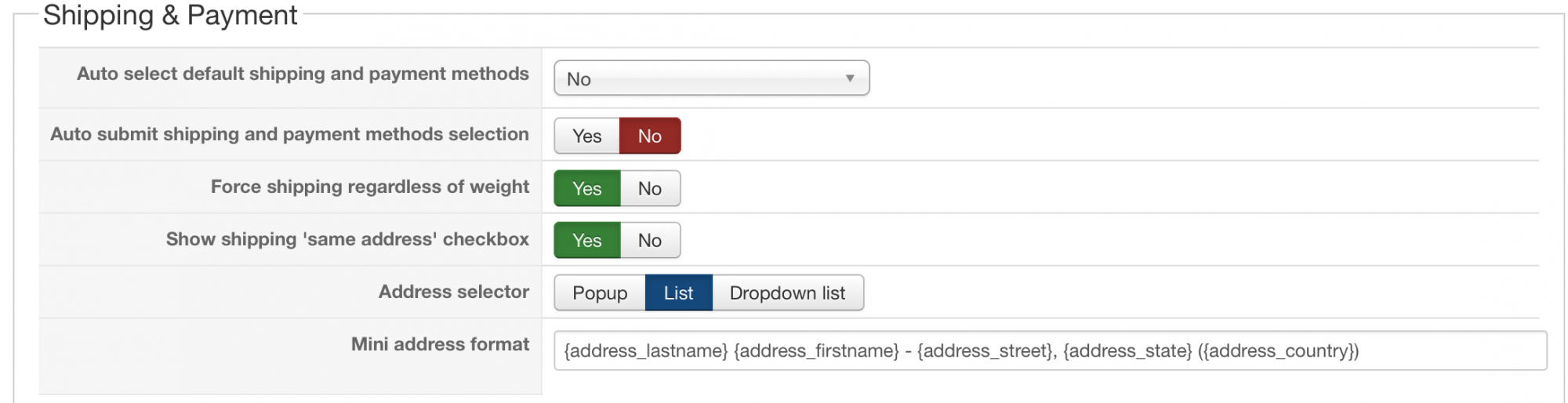Set Auto submit methods selection to Yes
The width and height of the screenshot is (1568, 403).
(586, 136)
